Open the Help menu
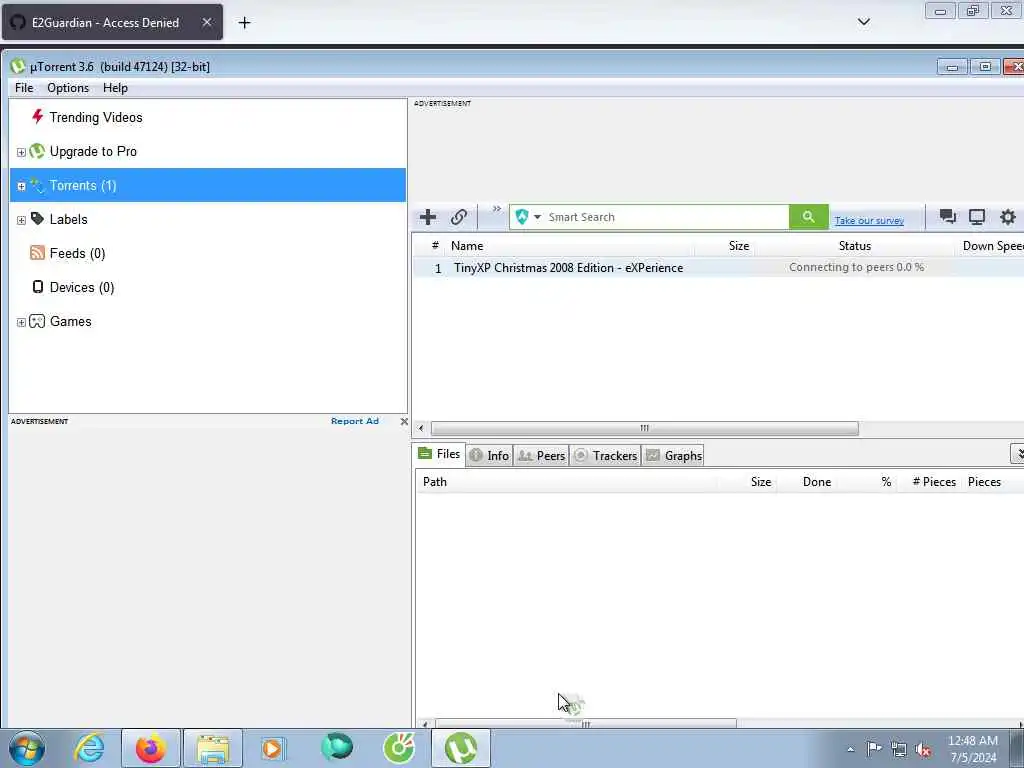The width and height of the screenshot is (1024, 768). pos(116,88)
